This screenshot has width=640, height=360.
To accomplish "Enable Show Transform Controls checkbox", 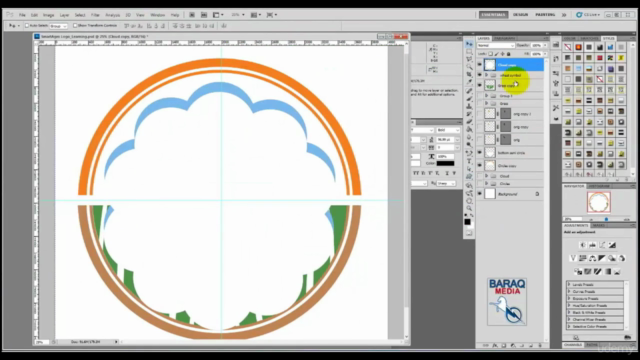I will pyautogui.click(x=75, y=25).
